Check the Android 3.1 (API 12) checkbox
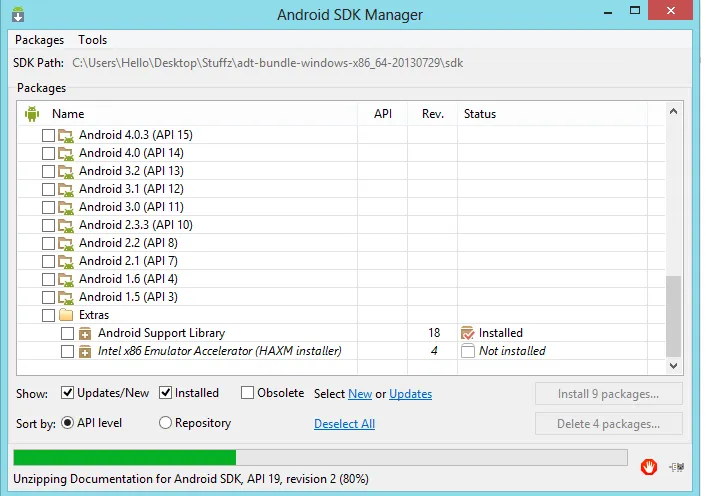Image resolution: width=706 pixels, height=496 pixels. click(x=48, y=189)
